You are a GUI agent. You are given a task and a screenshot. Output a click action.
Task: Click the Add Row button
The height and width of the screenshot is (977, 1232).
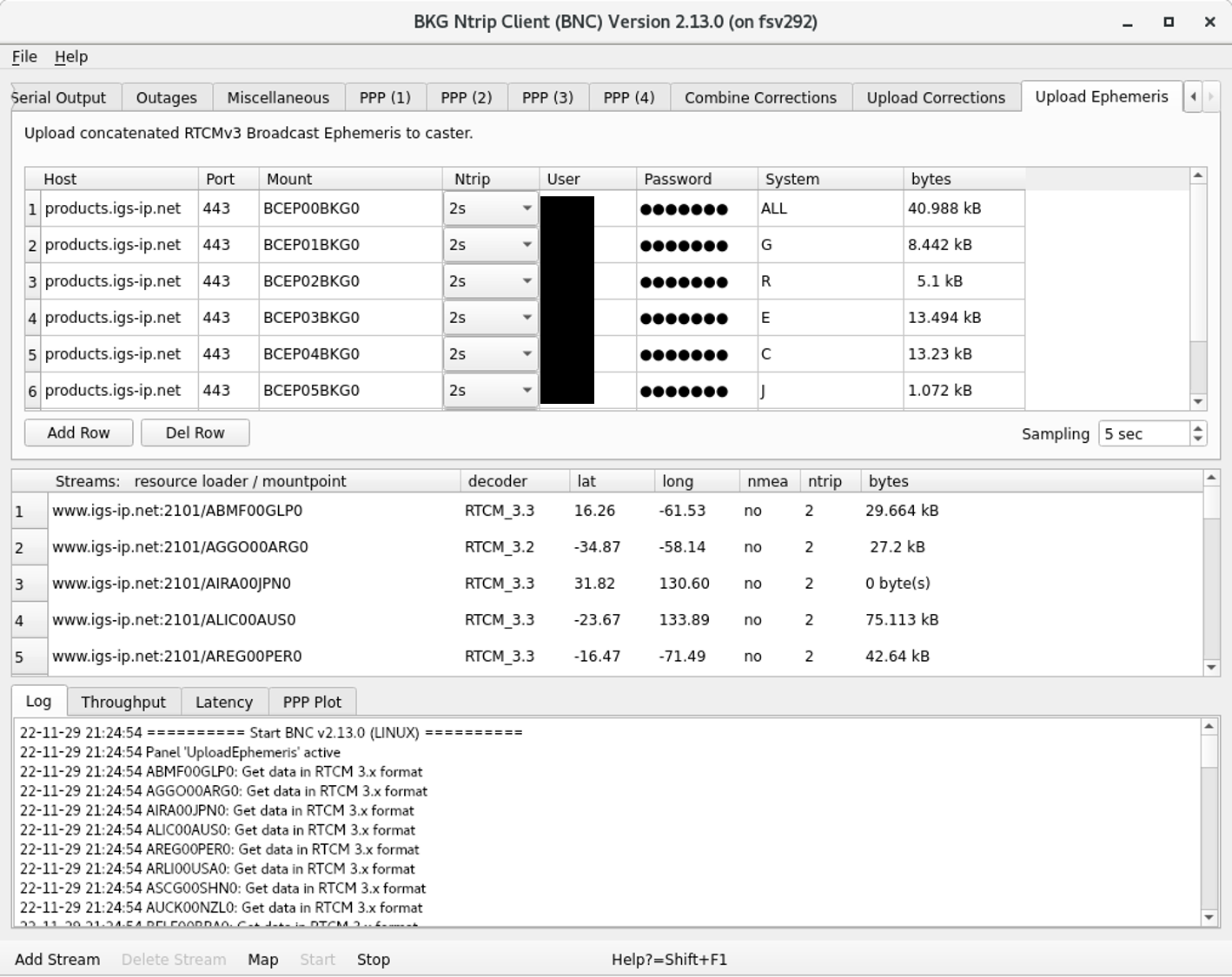tap(78, 432)
